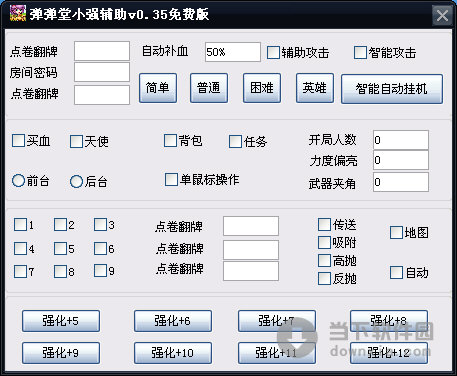Tick checkbox number 1

point(20,225)
